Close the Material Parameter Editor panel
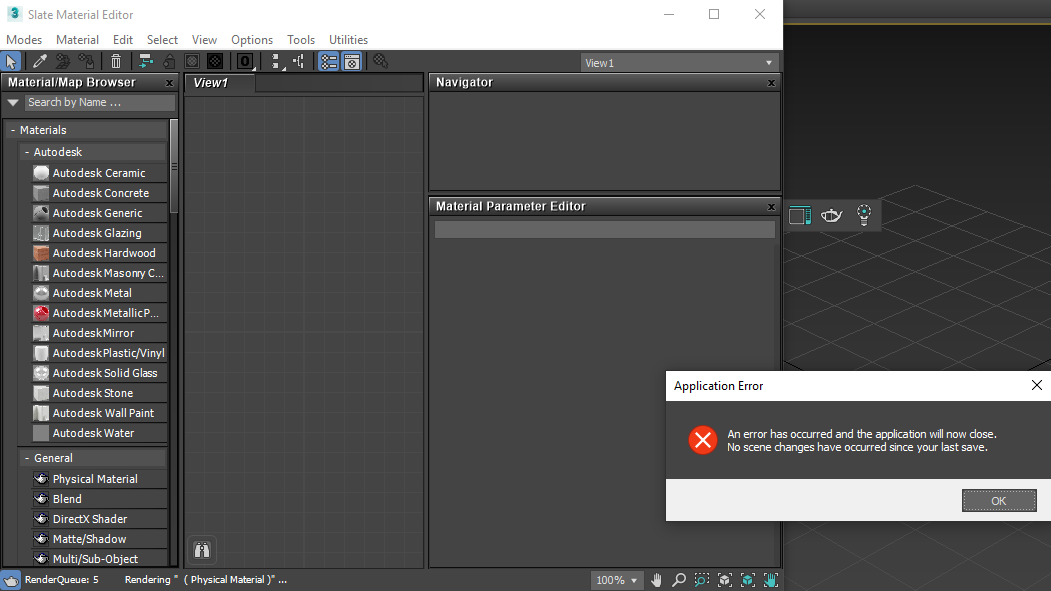This screenshot has width=1051, height=591. (x=771, y=207)
